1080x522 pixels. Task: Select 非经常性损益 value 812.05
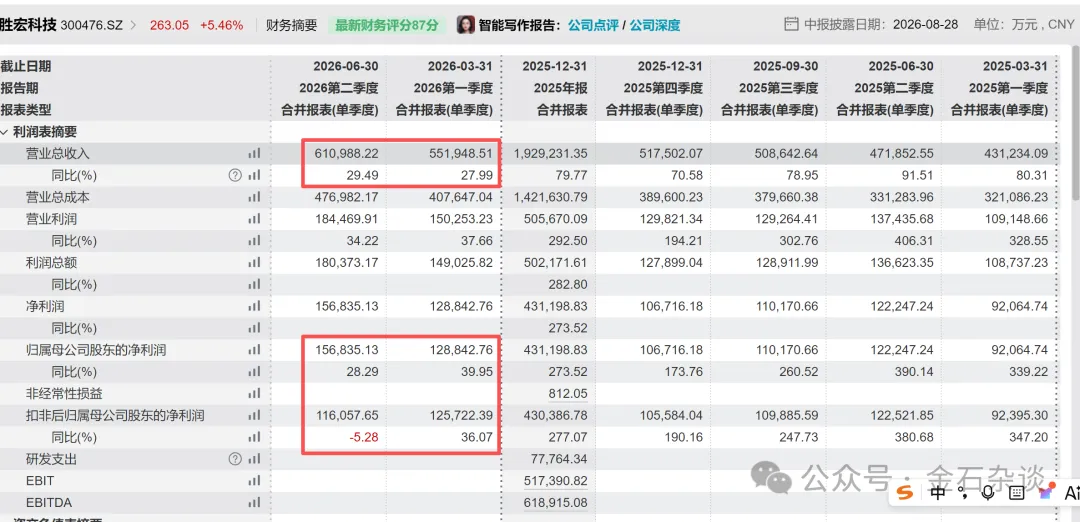click(568, 393)
